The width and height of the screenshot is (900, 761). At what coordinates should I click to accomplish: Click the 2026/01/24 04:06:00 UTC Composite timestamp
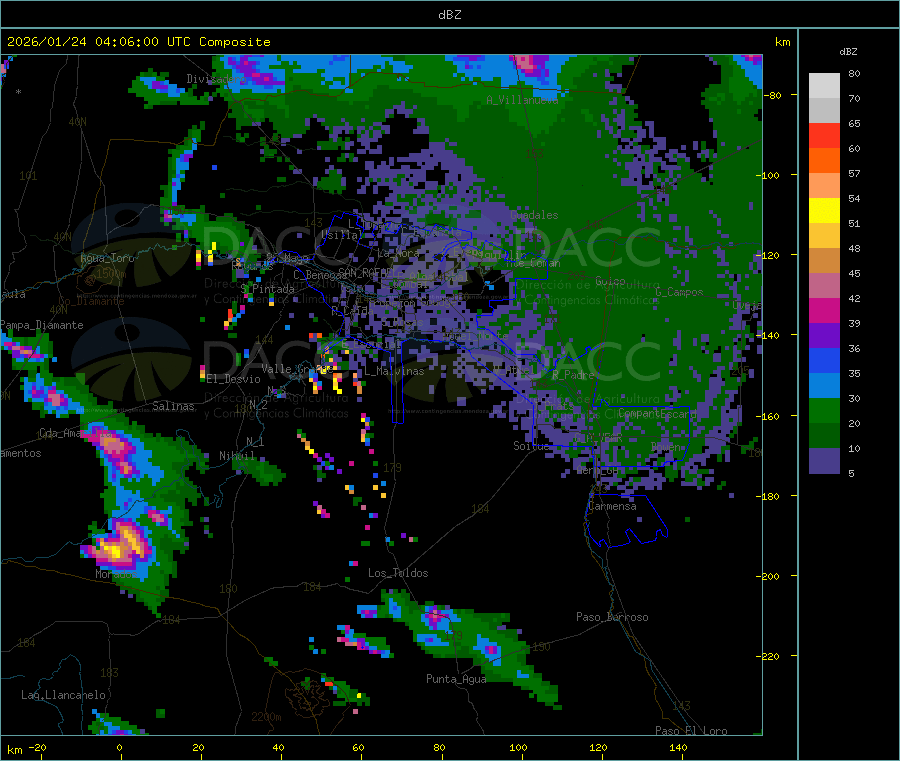coord(138,42)
